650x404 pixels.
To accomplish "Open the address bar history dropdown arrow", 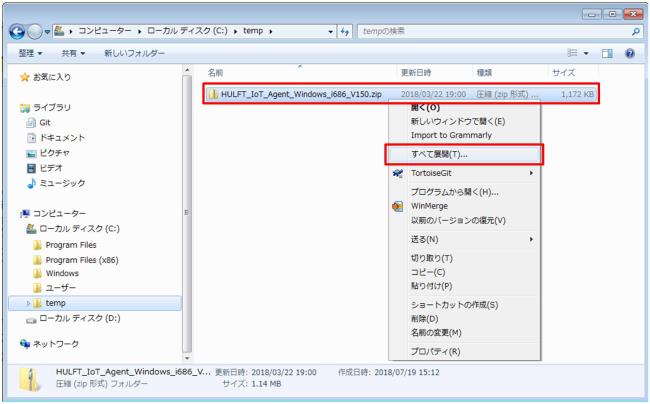I will pos(333,32).
